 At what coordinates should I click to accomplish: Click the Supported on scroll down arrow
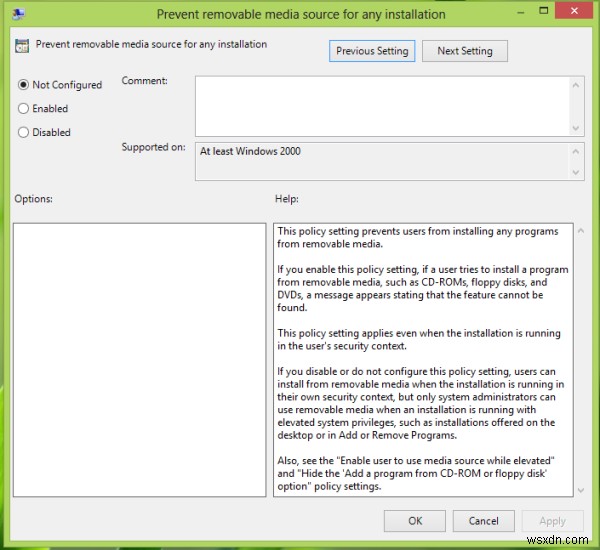pyautogui.click(x=576, y=173)
